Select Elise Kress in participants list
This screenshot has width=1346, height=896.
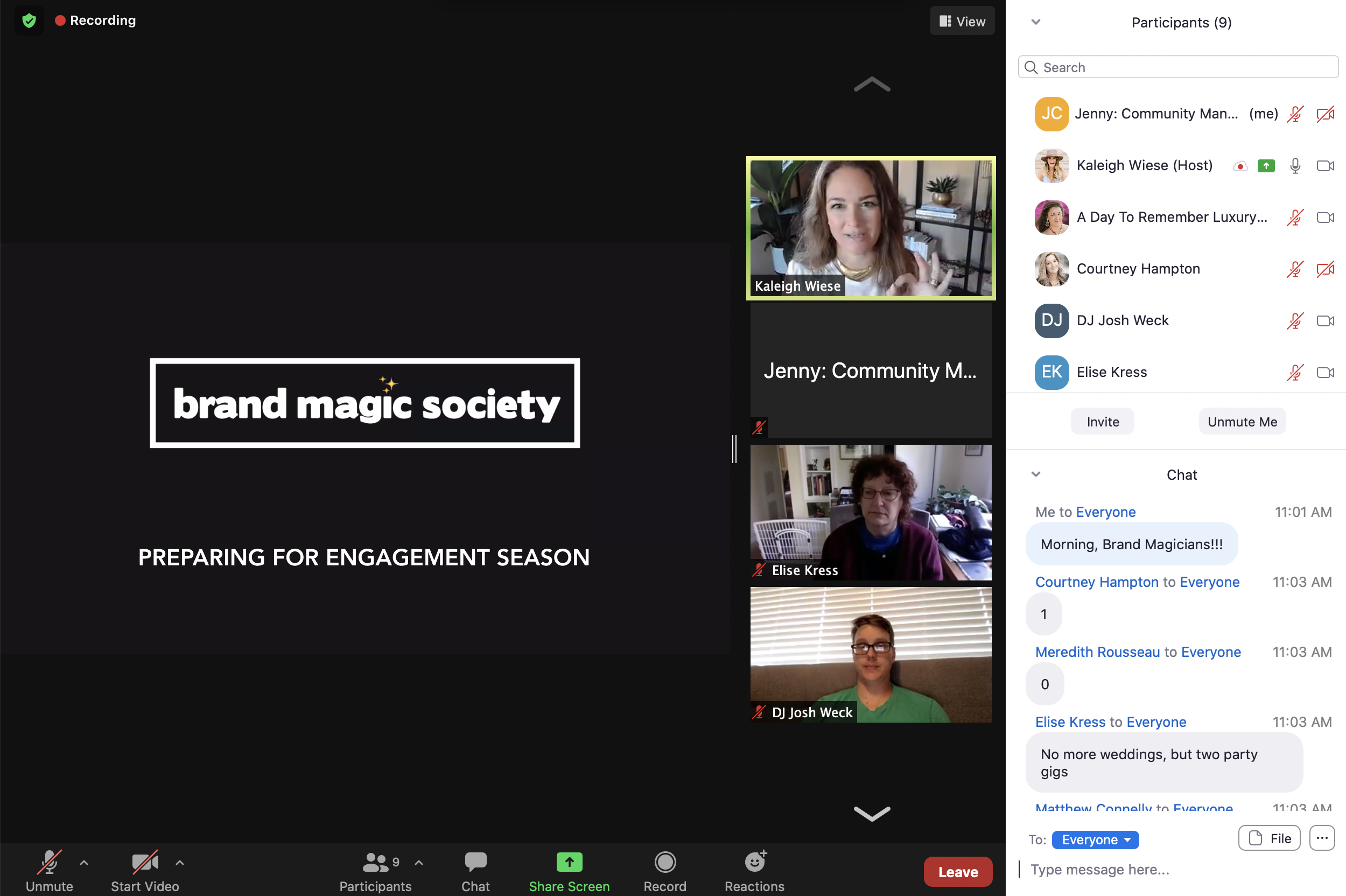[1111, 372]
